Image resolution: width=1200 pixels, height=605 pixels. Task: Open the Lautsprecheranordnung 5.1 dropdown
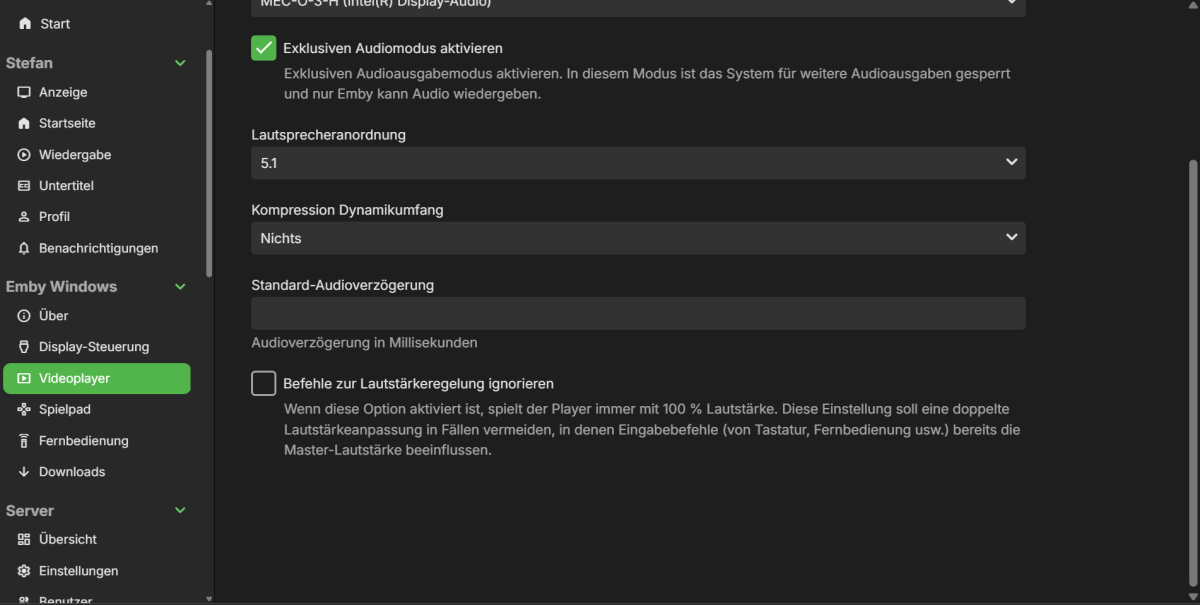coord(638,162)
